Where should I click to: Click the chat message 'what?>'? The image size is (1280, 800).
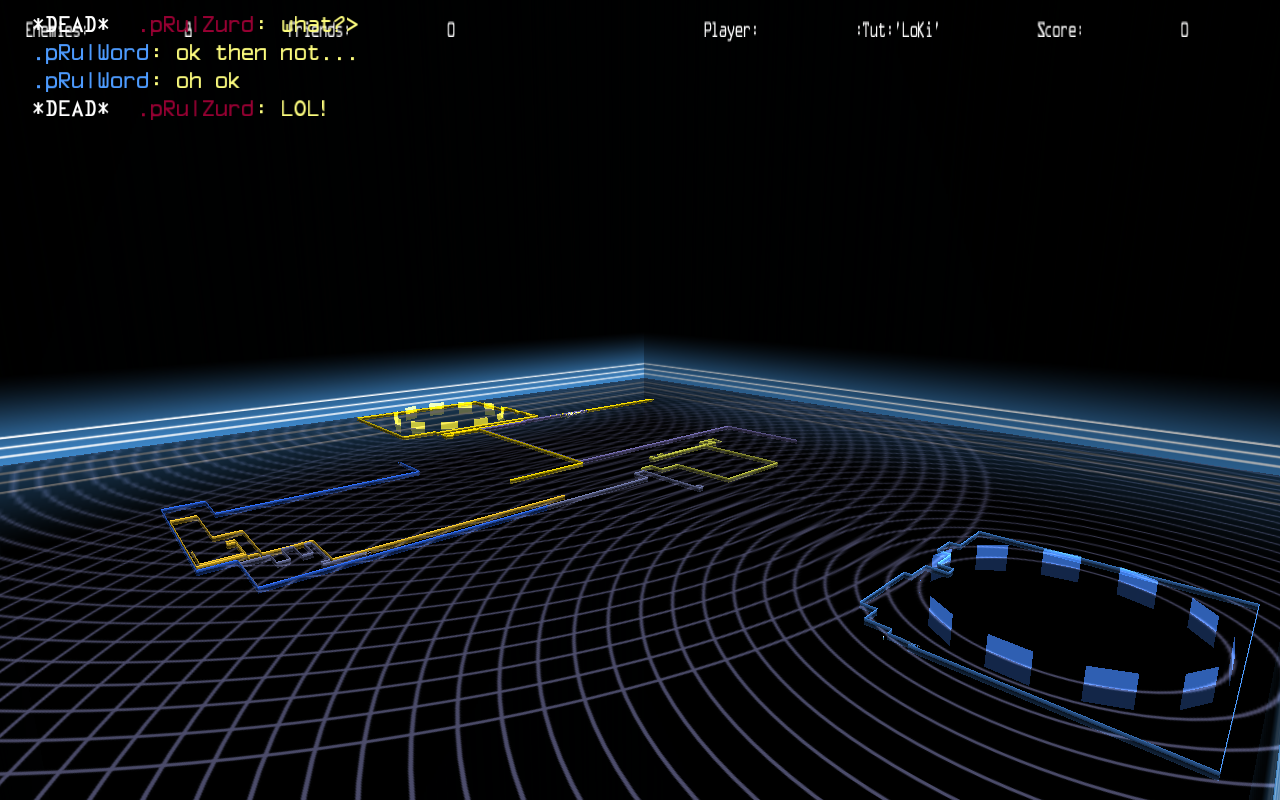pos(319,25)
